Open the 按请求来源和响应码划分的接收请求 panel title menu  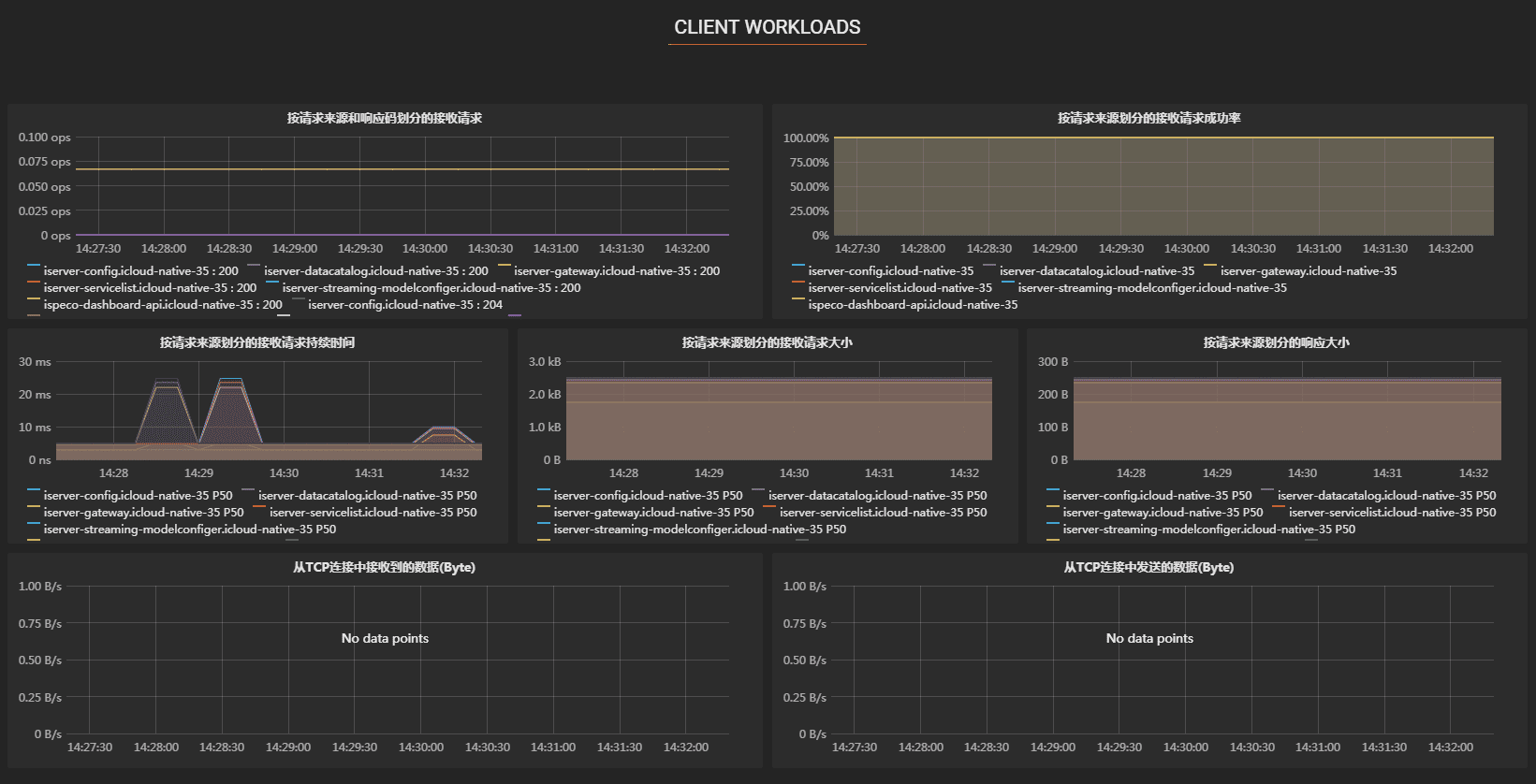click(x=384, y=118)
